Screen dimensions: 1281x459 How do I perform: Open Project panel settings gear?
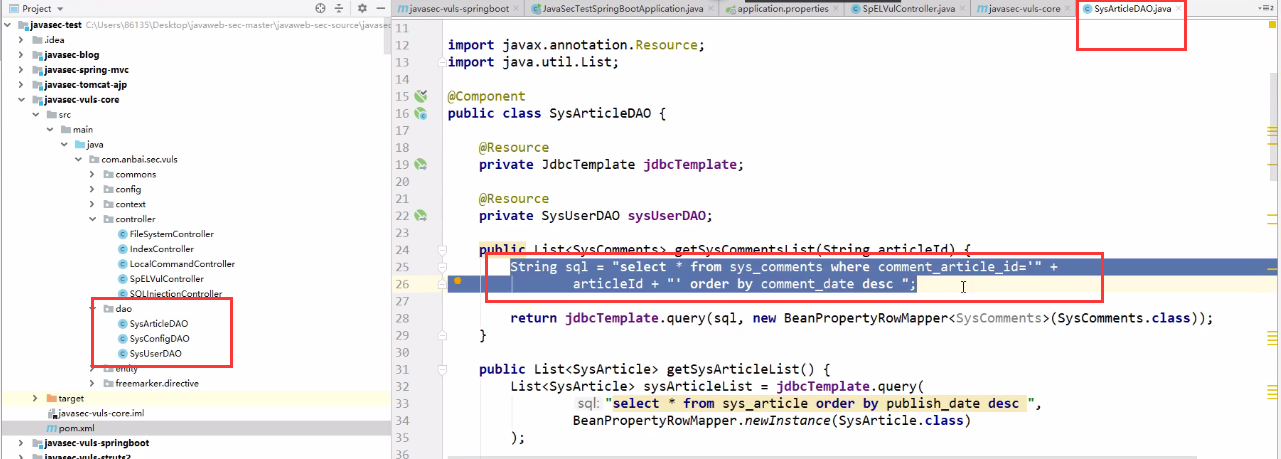pyautogui.click(x=362, y=8)
